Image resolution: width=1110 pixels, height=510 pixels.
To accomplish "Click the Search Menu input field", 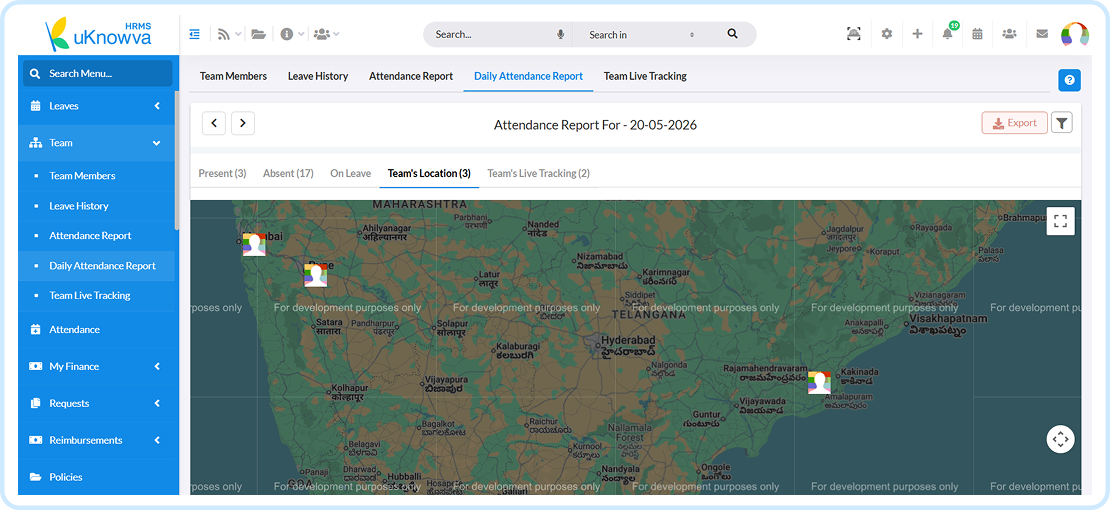I will click(98, 74).
